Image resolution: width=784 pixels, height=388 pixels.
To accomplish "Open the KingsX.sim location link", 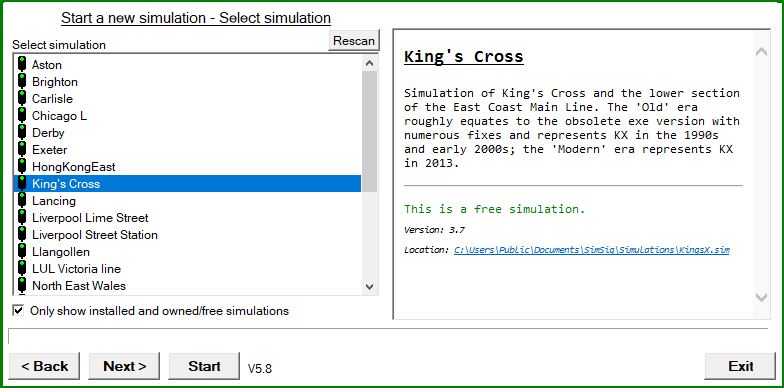I will click(592, 250).
